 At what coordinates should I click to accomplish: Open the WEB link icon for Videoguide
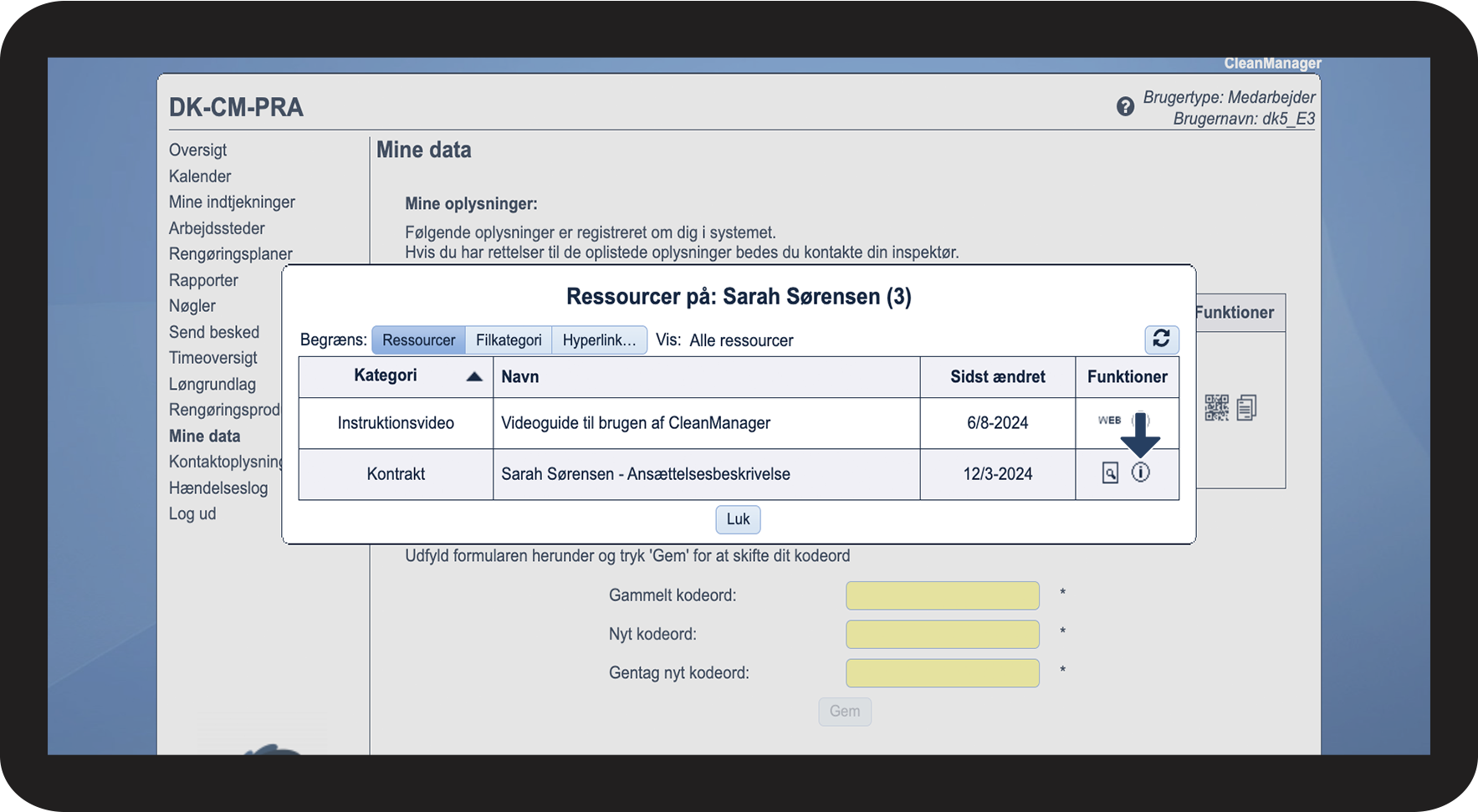coord(1109,421)
